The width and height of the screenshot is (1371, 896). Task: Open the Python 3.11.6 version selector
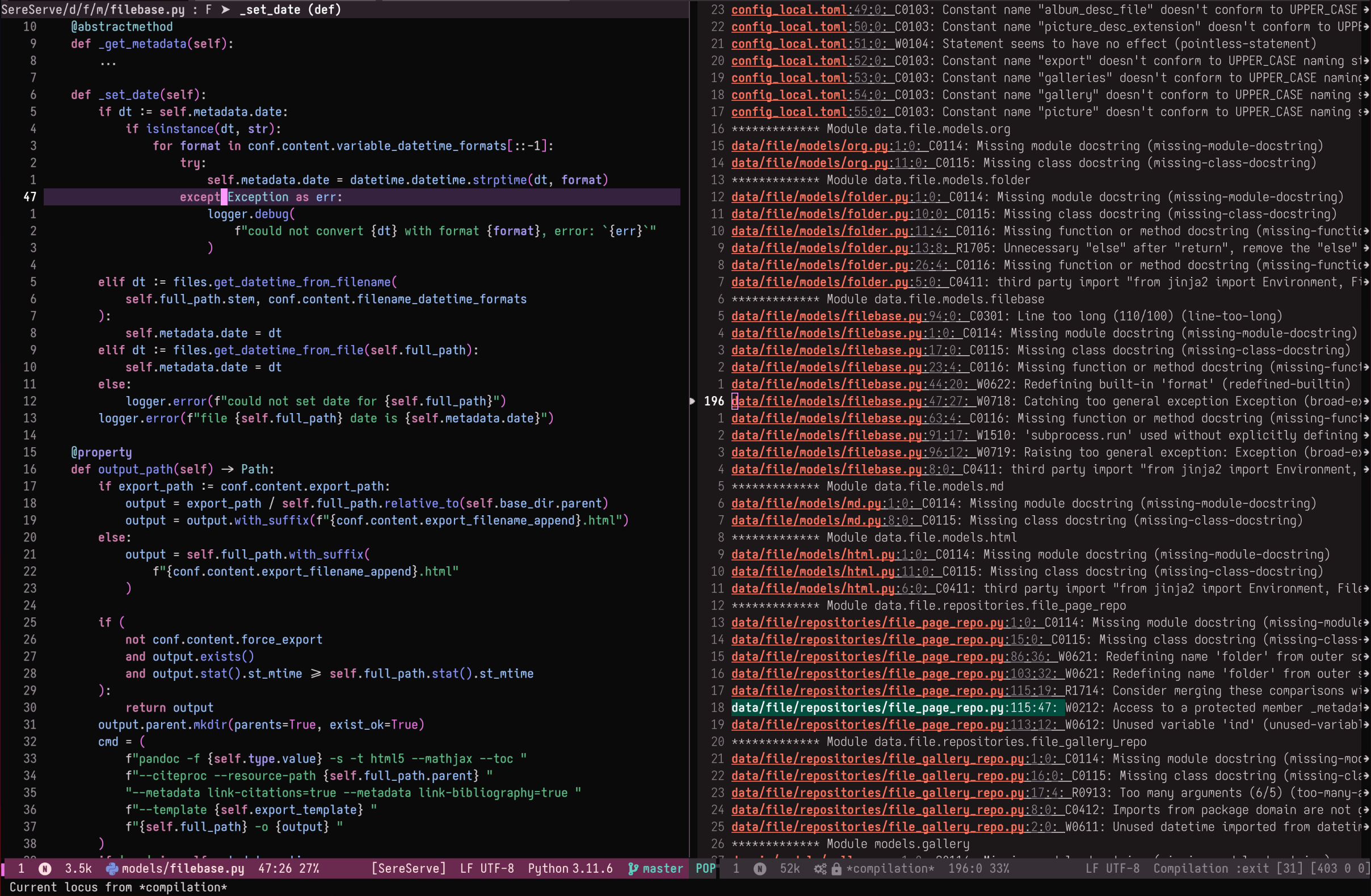click(570, 868)
